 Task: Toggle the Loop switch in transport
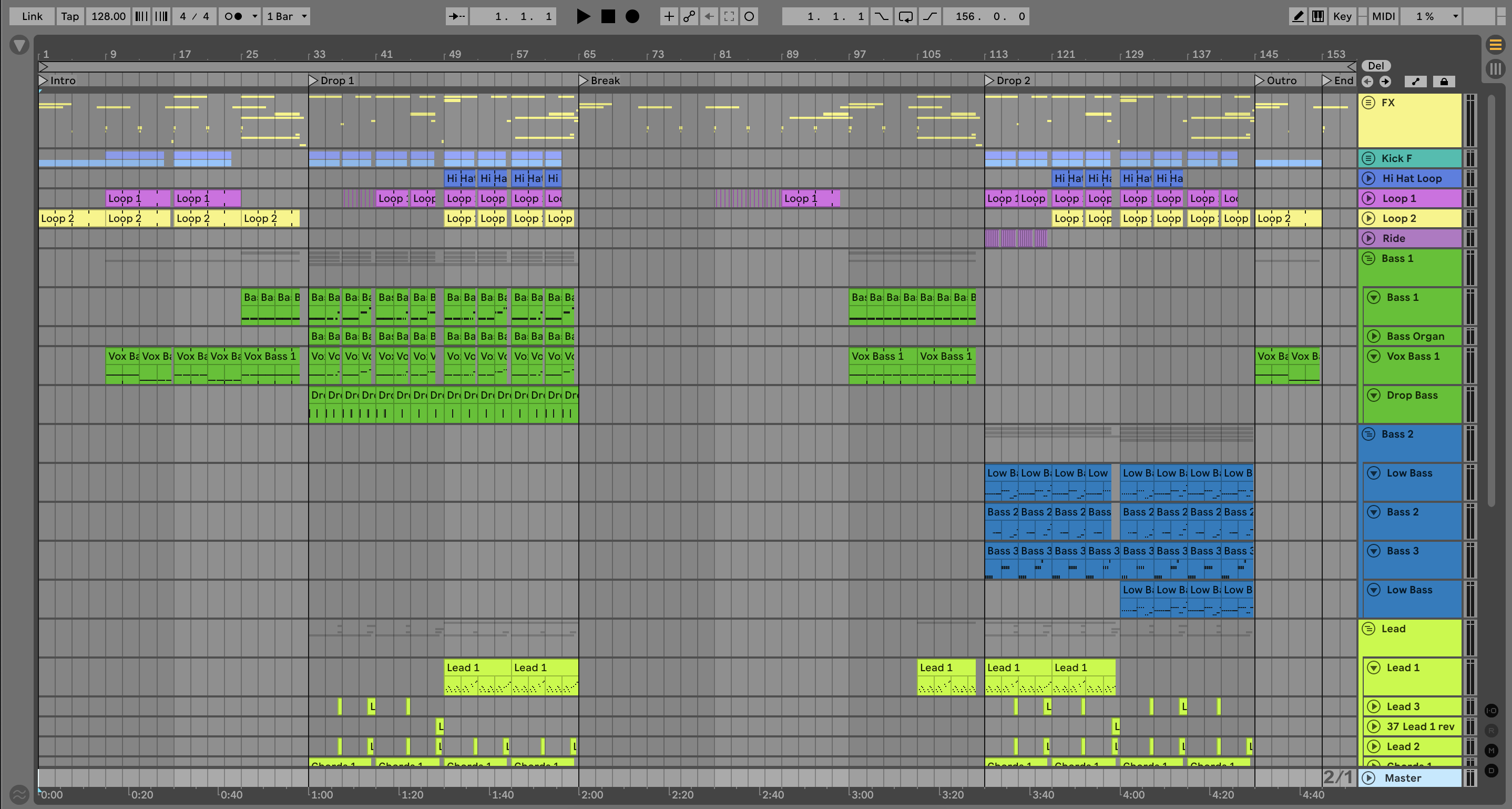(906, 16)
